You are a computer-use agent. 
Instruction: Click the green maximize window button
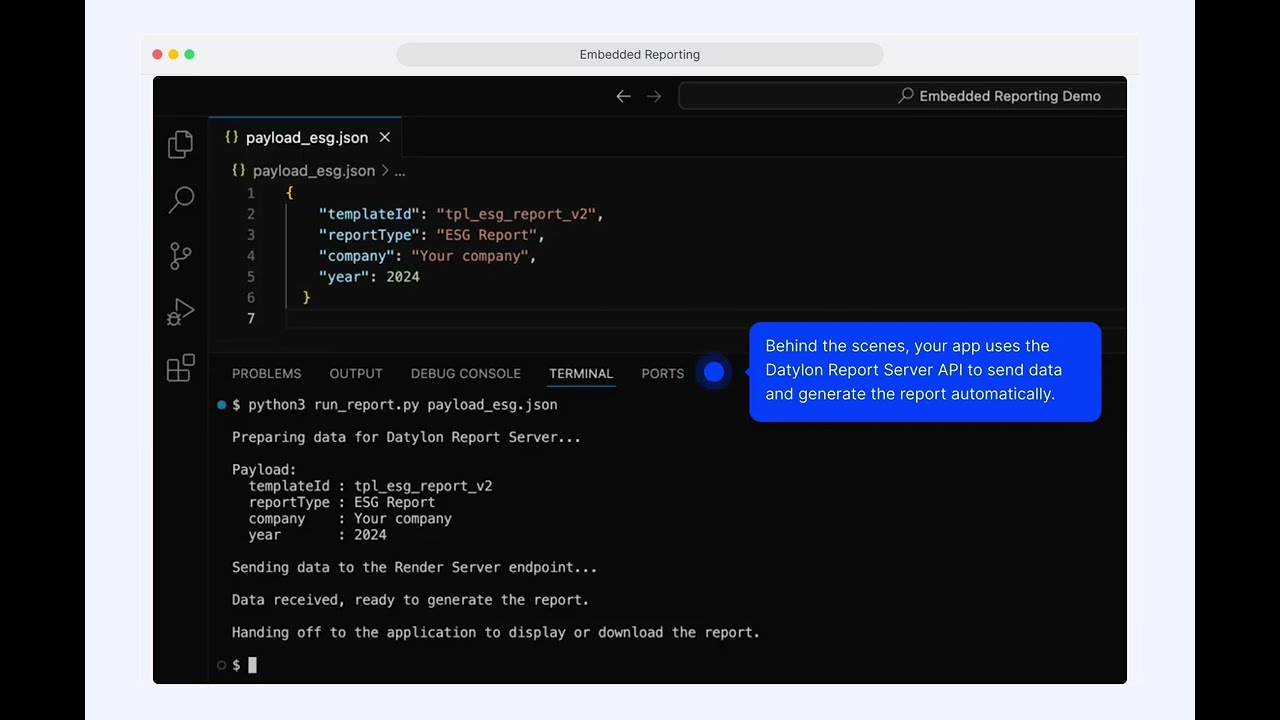(x=189, y=54)
